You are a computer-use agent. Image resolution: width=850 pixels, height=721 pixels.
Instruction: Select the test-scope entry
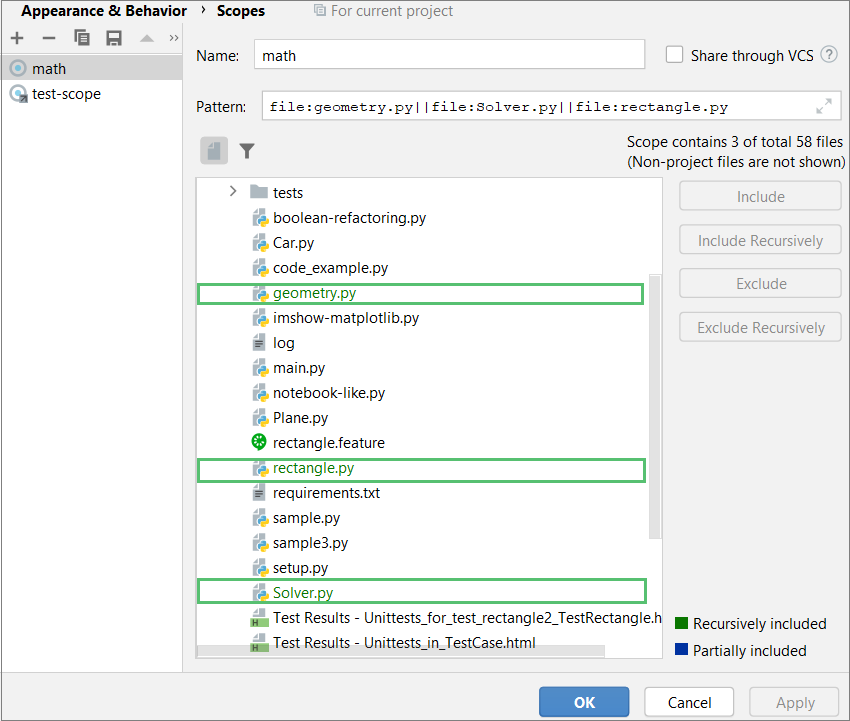(58, 93)
